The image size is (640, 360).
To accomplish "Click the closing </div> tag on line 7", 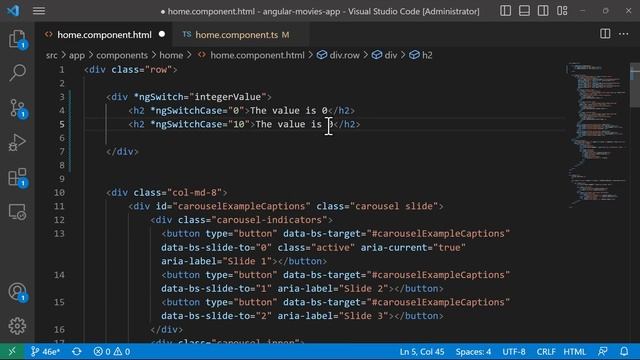I will (122, 152).
